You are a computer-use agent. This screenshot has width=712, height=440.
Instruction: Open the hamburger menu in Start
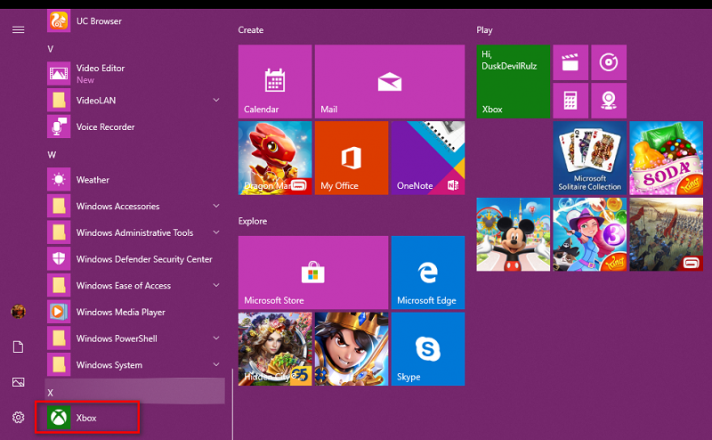[x=18, y=30]
